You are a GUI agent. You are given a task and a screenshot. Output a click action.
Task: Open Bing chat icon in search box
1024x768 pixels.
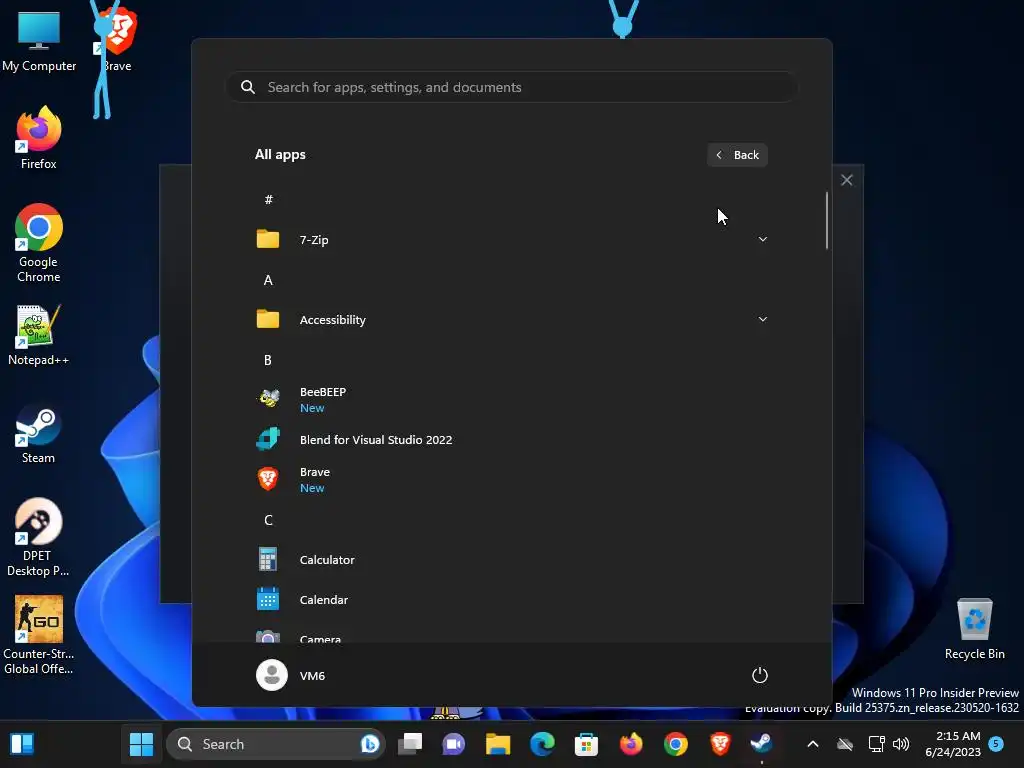pyautogui.click(x=370, y=744)
